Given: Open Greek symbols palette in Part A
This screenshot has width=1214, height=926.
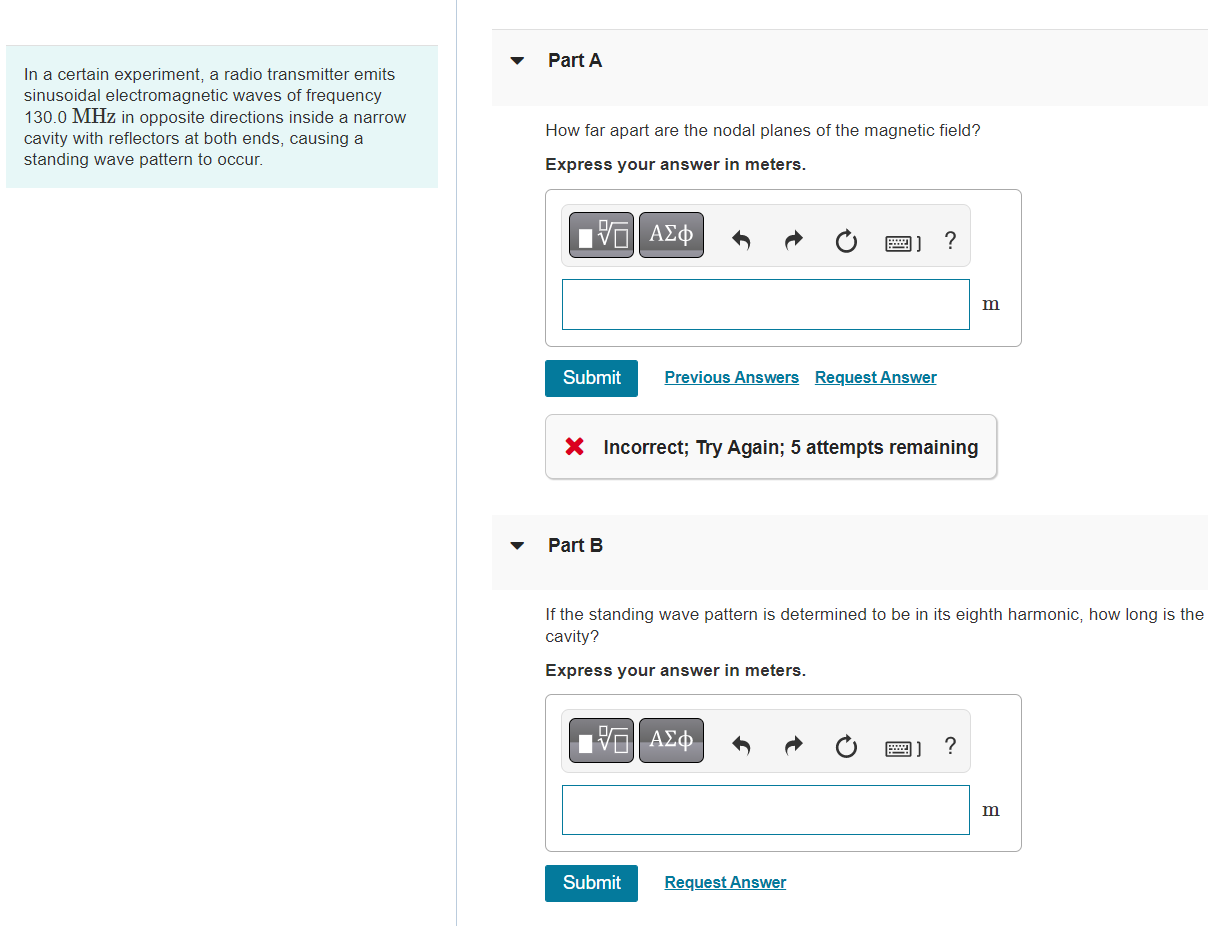Looking at the screenshot, I should 671,235.
